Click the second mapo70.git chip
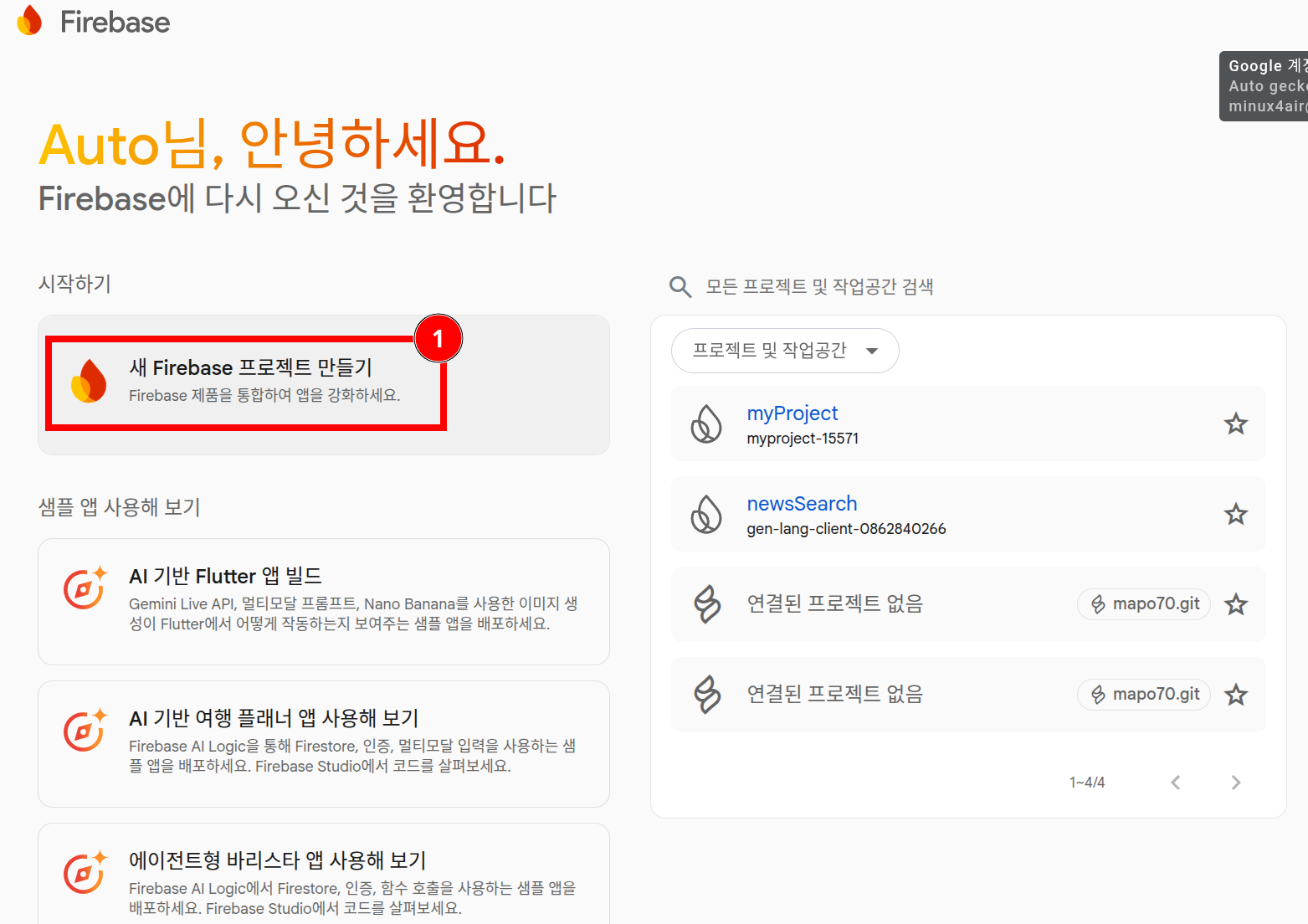The height and width of the screenshot is (924, 1308). point(1144,694)
